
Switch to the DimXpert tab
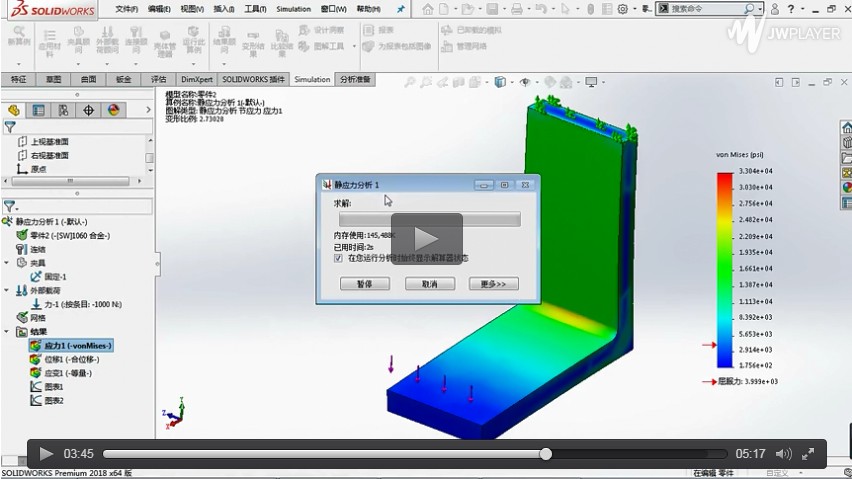[x=197, y=79]
